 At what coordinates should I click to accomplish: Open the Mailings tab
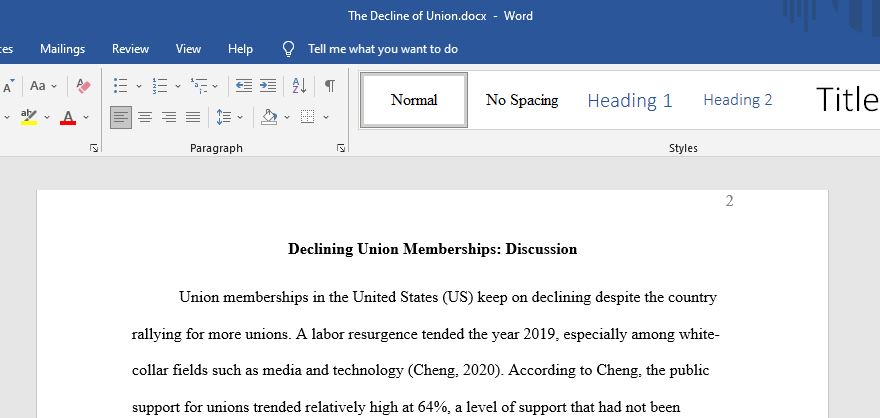point(62,49)
